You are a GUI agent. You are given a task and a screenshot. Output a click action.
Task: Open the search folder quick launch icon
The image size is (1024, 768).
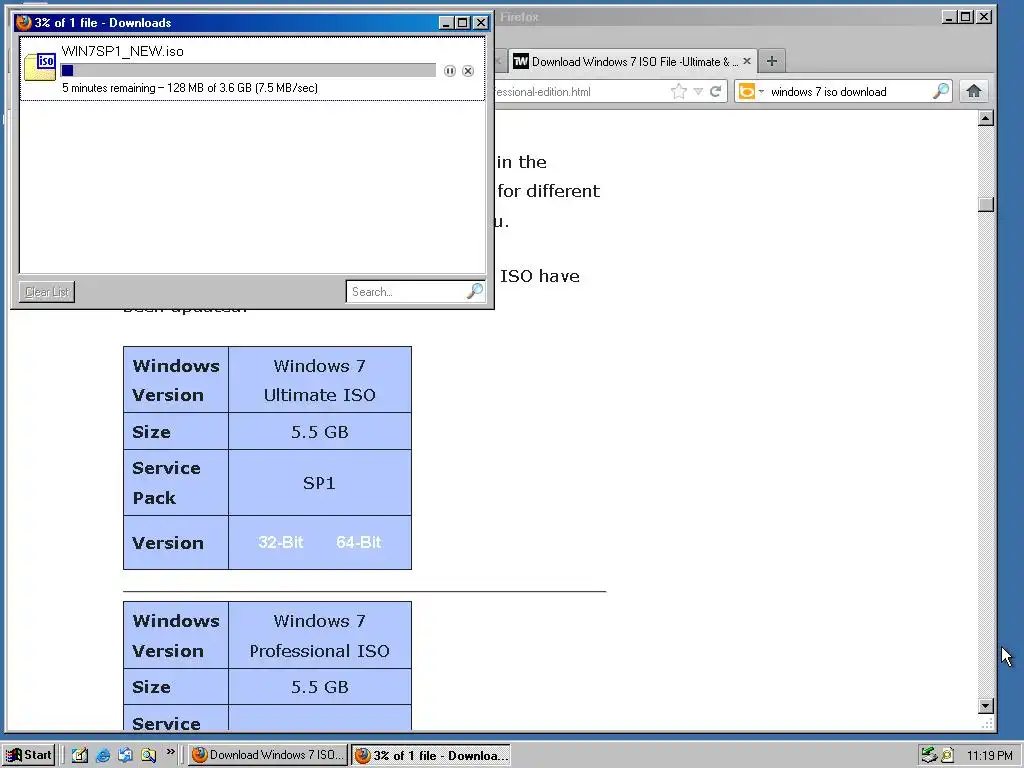coord(148,755)
